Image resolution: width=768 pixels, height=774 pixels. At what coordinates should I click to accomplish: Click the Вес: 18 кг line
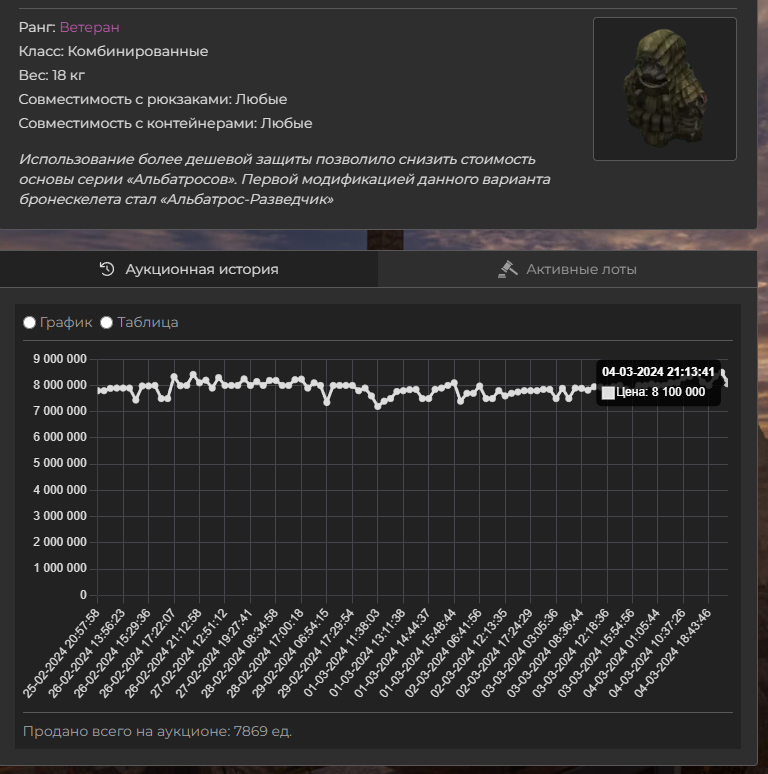(x=52, y=75)
